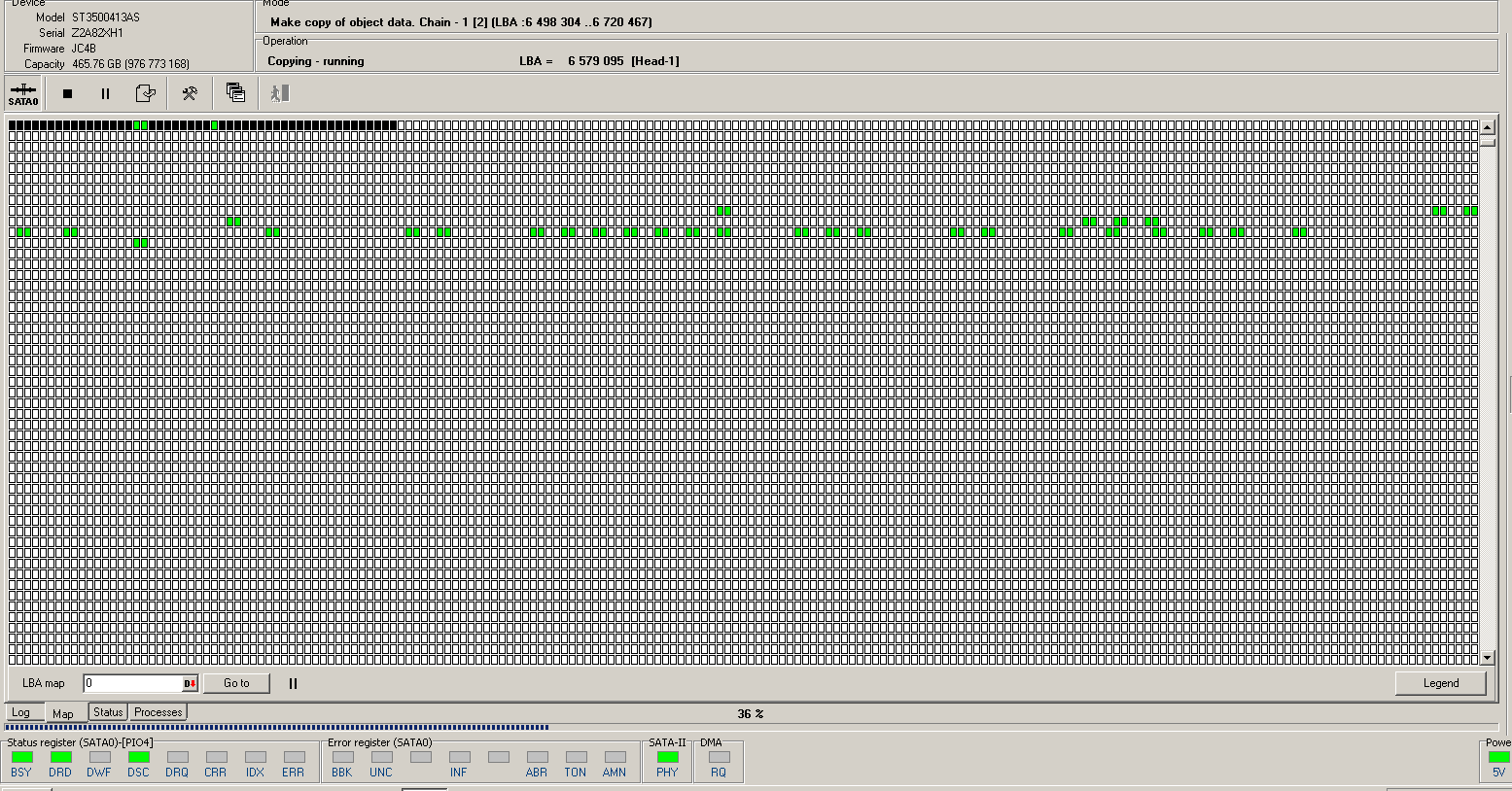Viewport: 1512px width, 791px height.
Task: Switch to the Status tab
Action: [x=108, y=712]
